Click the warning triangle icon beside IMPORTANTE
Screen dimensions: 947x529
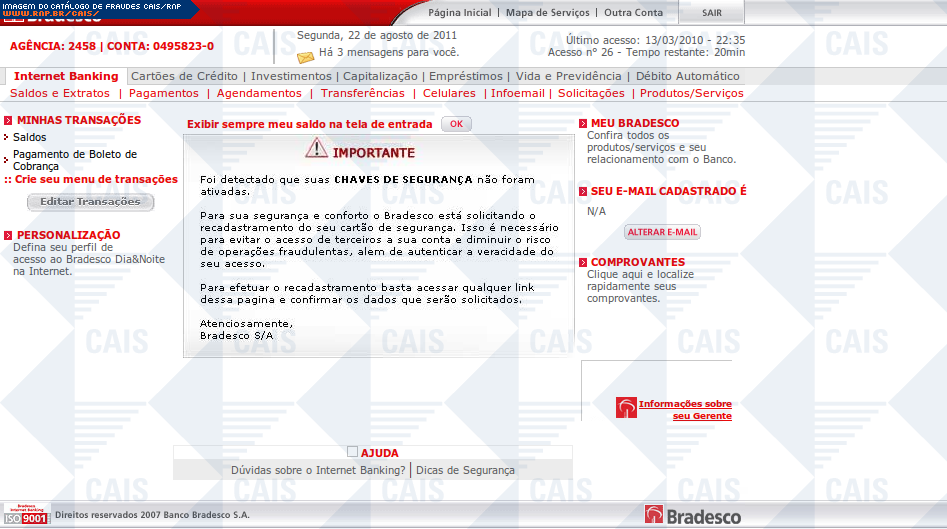(x=316, y=149)
